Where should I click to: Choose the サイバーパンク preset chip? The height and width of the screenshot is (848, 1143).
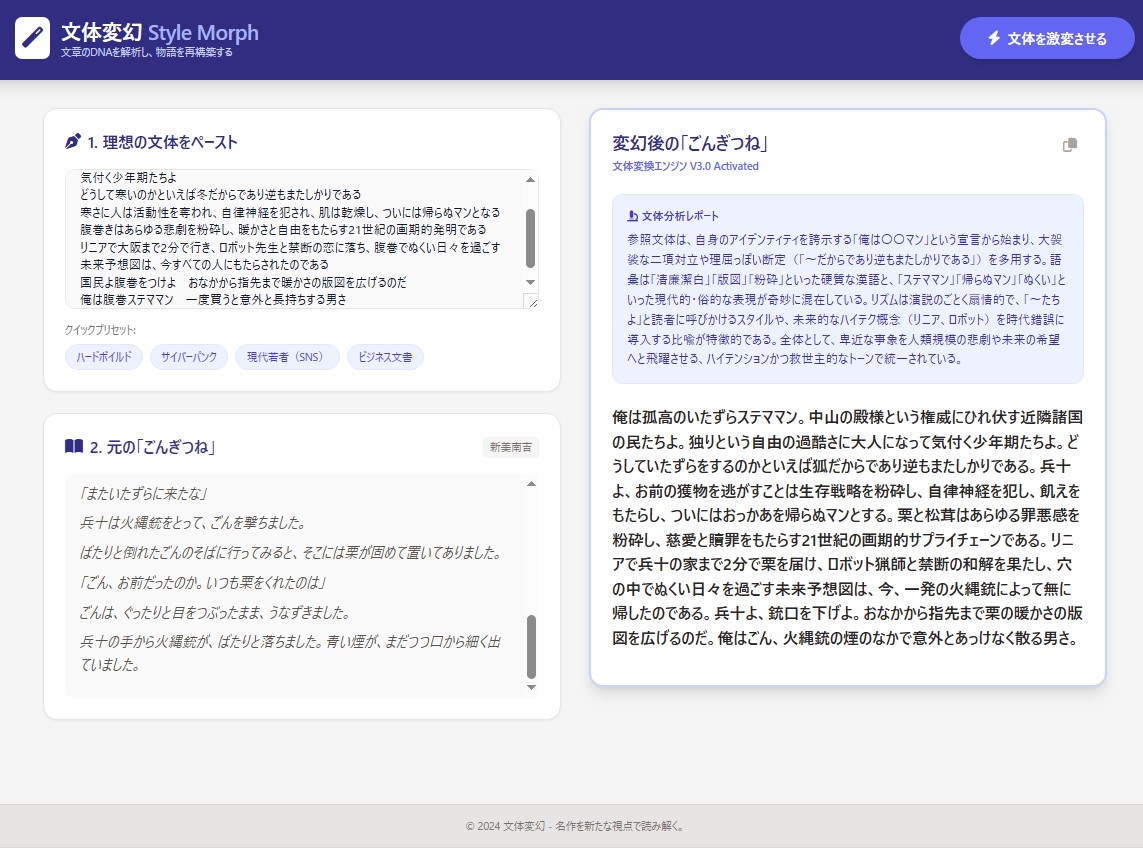(x=189, y=357)
